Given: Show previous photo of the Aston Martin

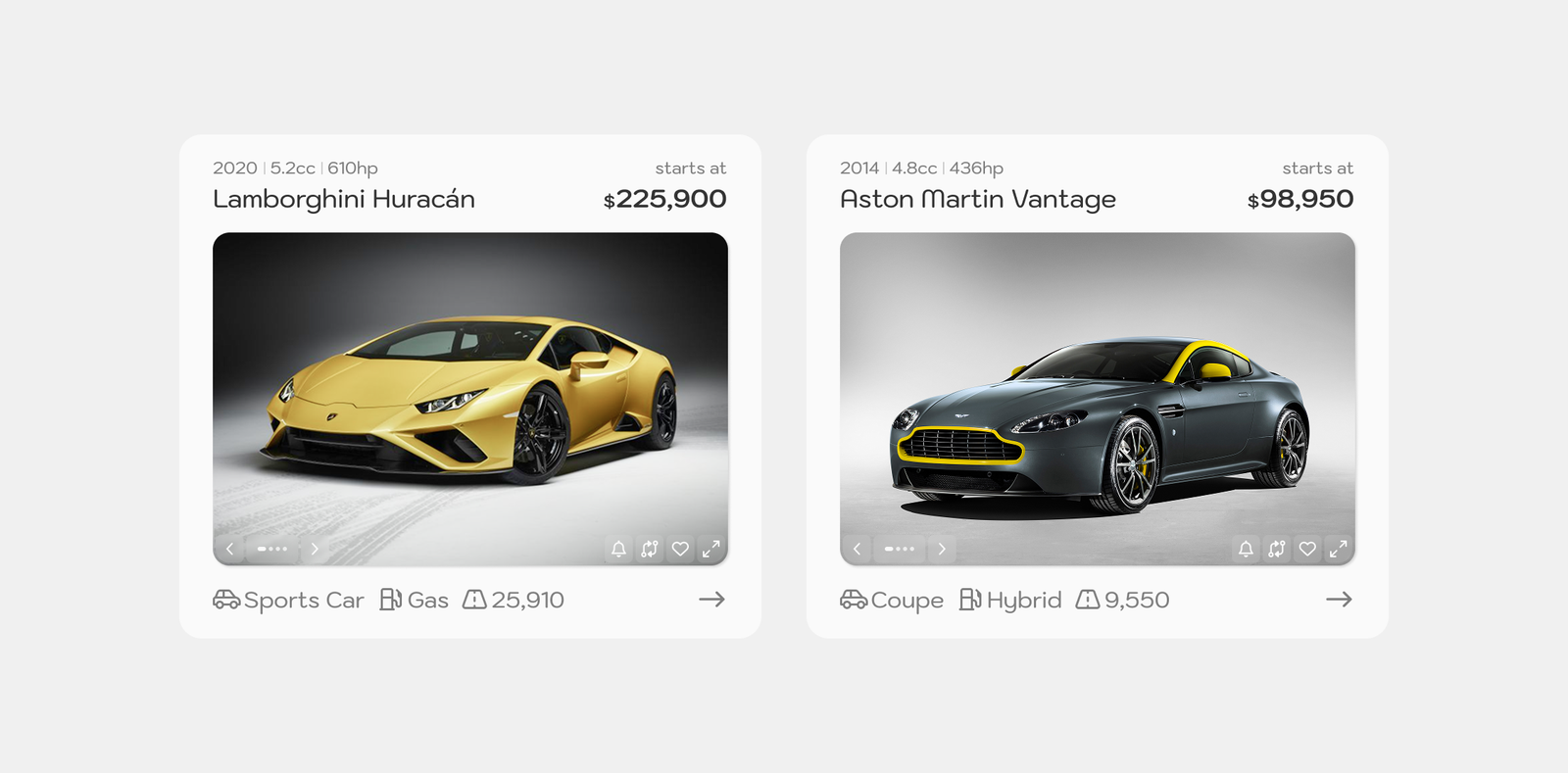Looking at the screenshot, I should coord(857,549).
